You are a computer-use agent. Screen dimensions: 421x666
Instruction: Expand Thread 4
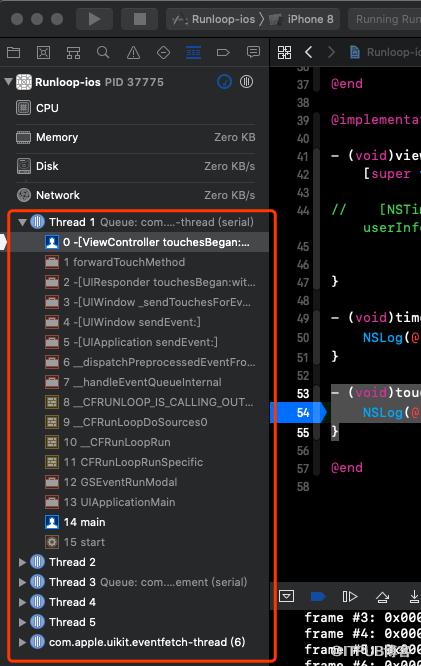23,602
